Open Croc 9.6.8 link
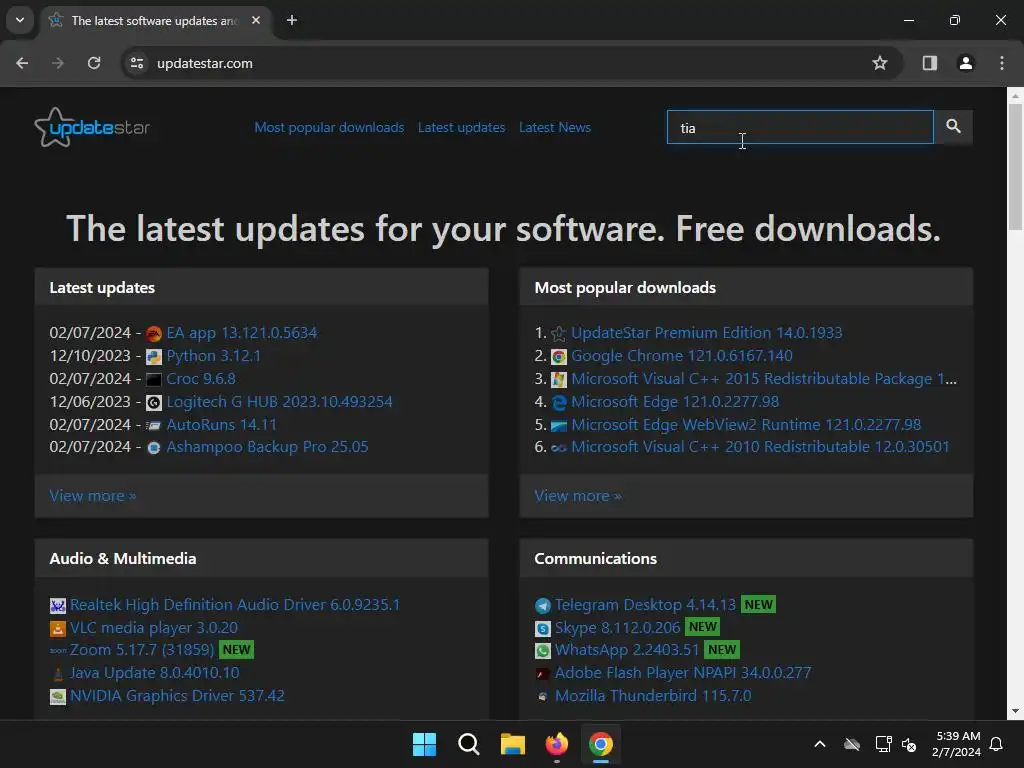This screenshot has width=1024, height=768. 201,378
